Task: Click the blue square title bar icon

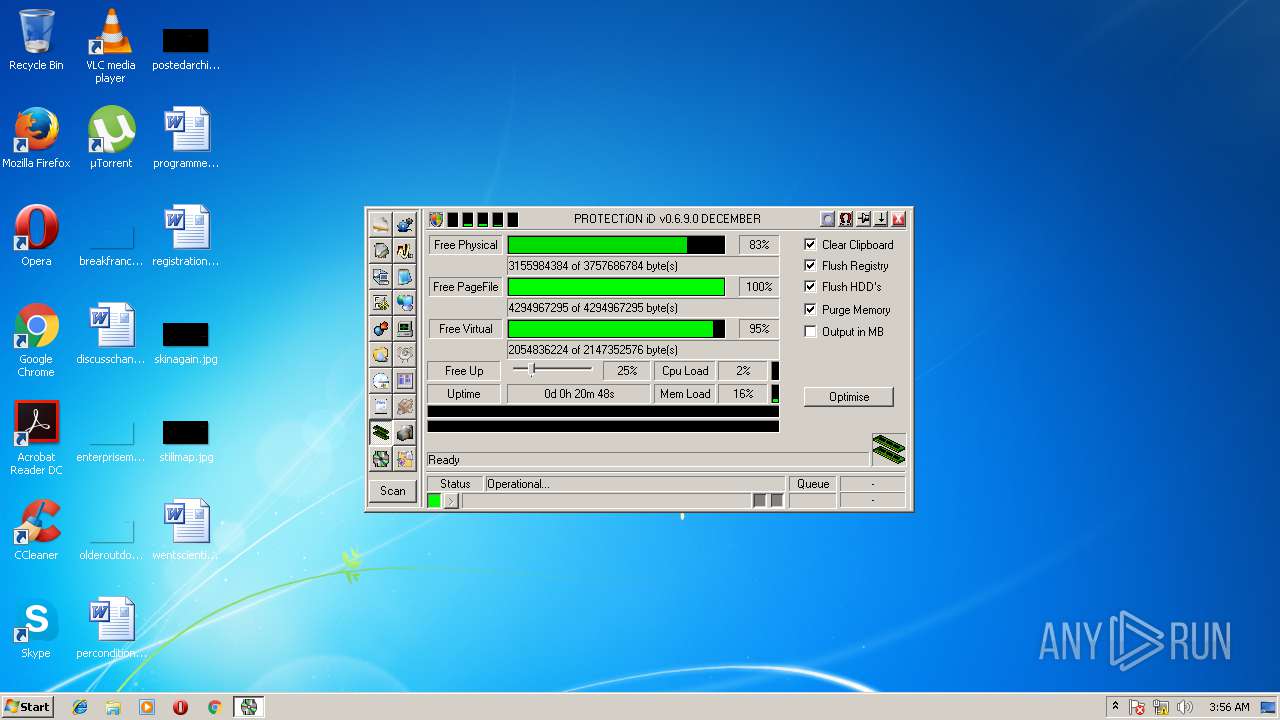Action: (828, 219)
